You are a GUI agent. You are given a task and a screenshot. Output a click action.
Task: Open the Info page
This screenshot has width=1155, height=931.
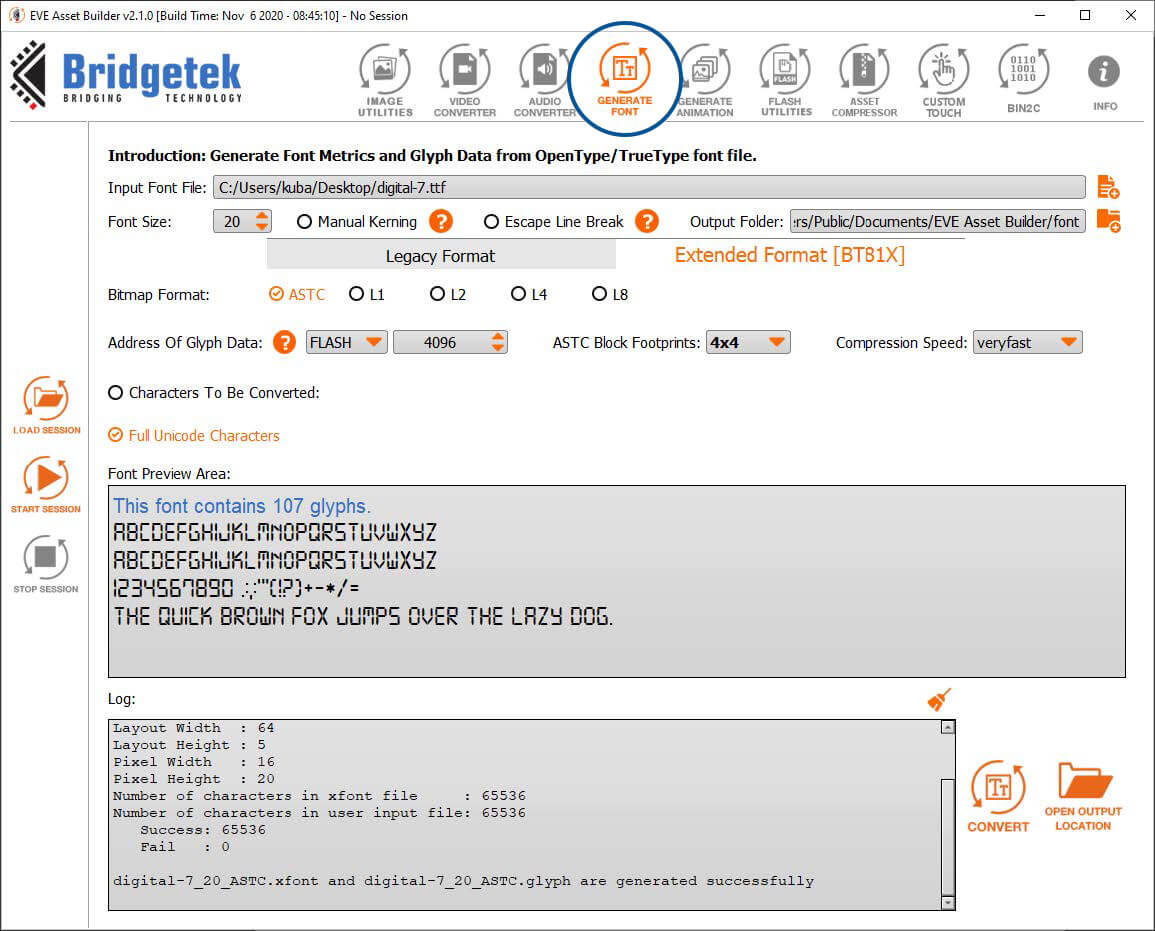tap(1104, 81)
